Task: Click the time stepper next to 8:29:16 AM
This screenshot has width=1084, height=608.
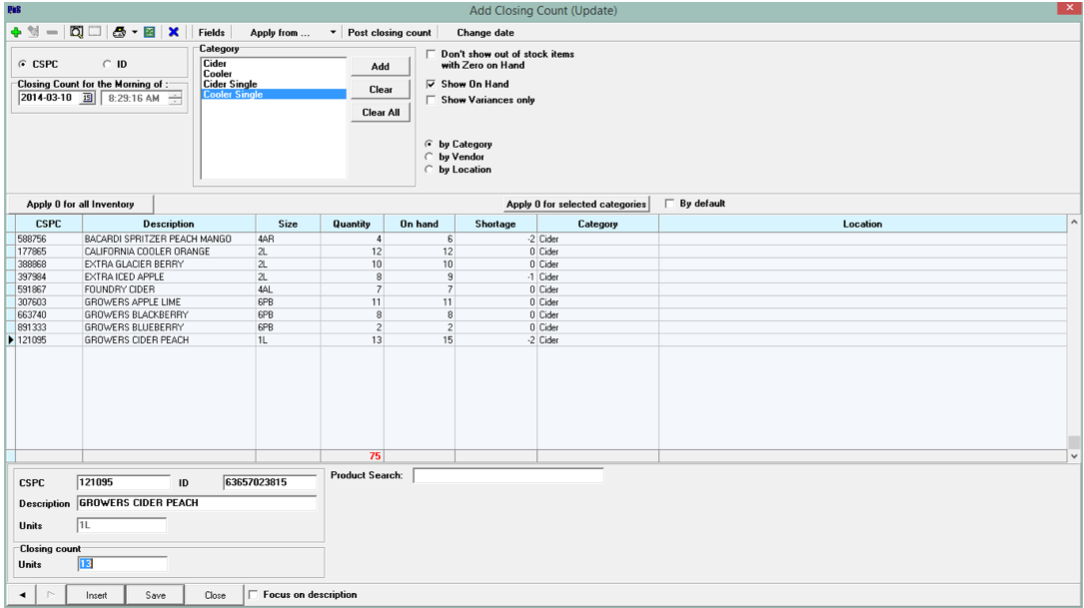Action: click(176, 98)
